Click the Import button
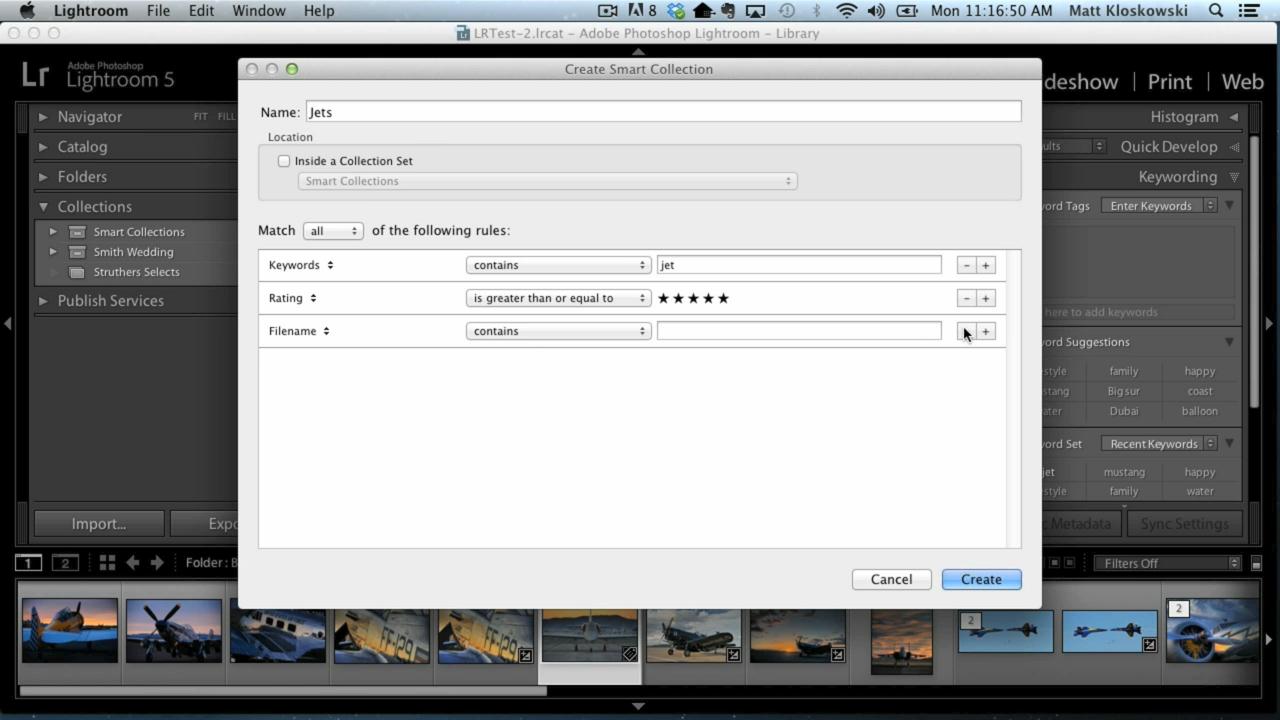The image size is (1280, 720). pyautogui.click(x=98, y=524)
